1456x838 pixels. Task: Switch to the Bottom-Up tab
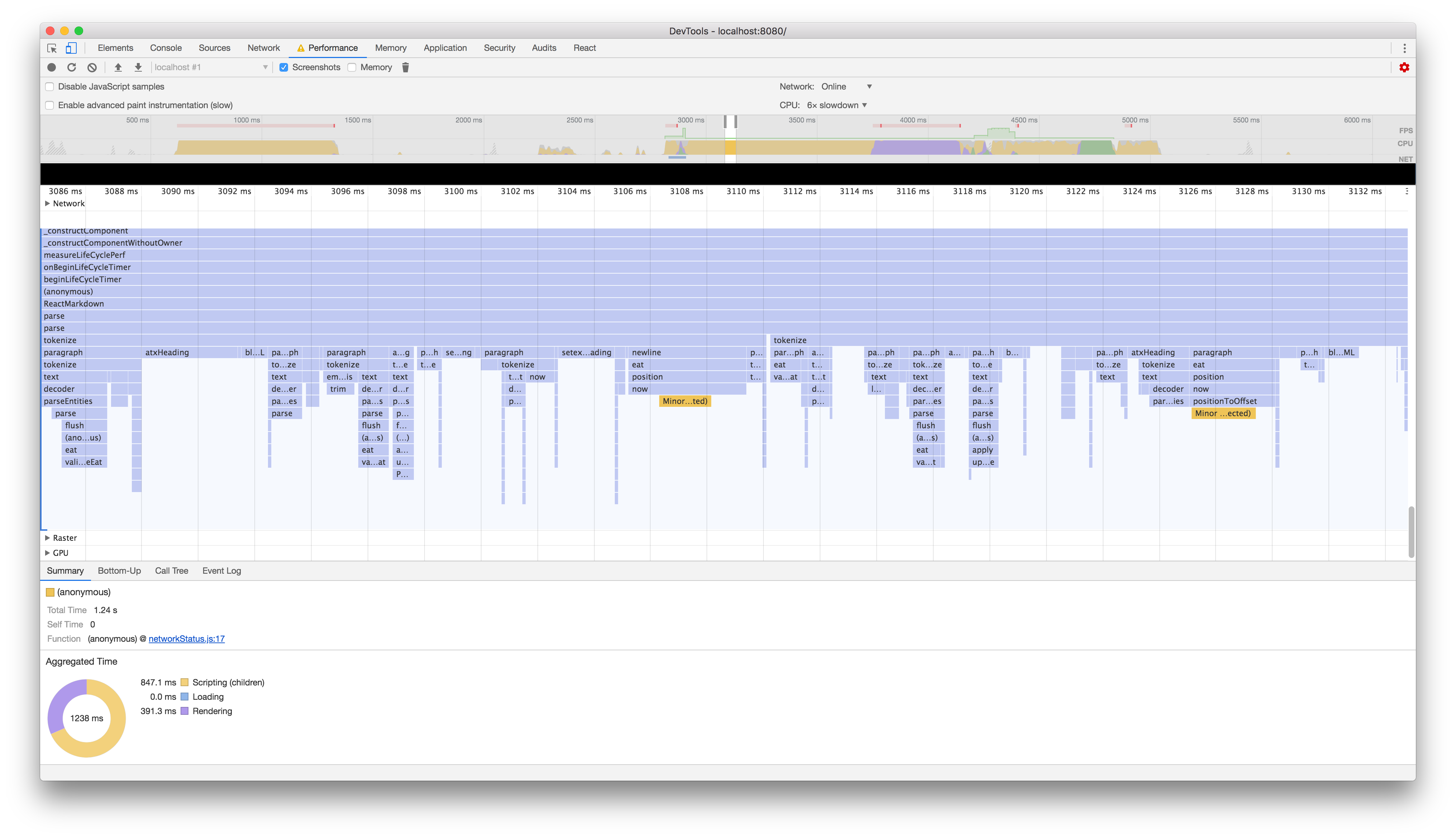tap(119, 570)
